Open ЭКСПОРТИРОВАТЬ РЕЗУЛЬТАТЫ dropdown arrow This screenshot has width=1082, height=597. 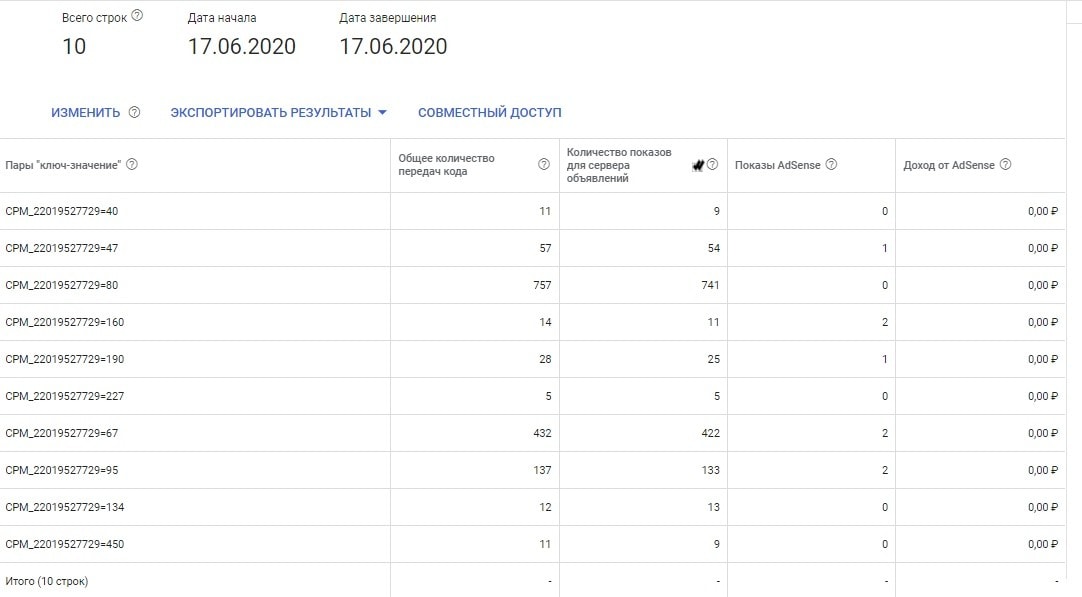(x=382, y=113)
